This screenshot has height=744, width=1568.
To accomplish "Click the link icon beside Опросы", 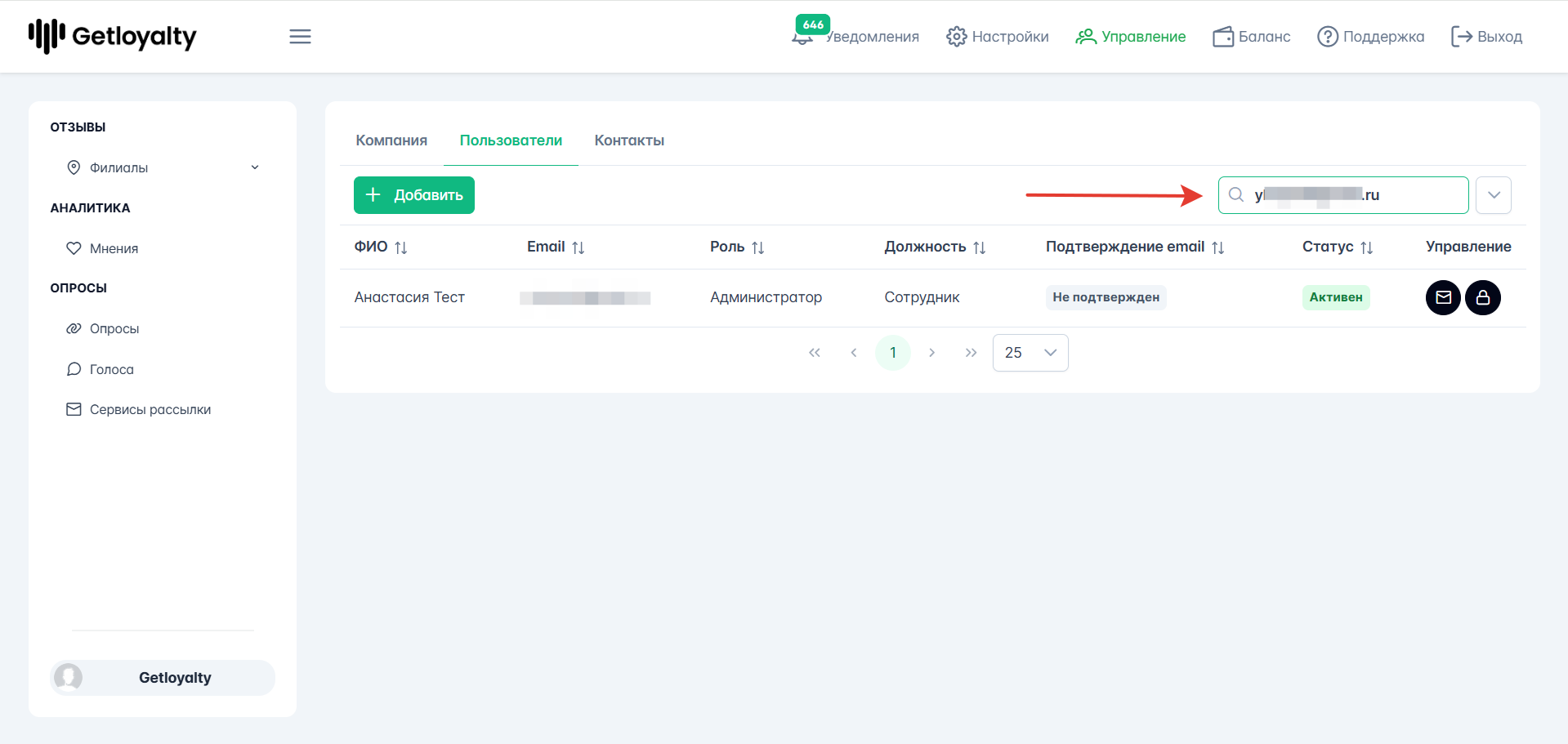I will (74, 328).
